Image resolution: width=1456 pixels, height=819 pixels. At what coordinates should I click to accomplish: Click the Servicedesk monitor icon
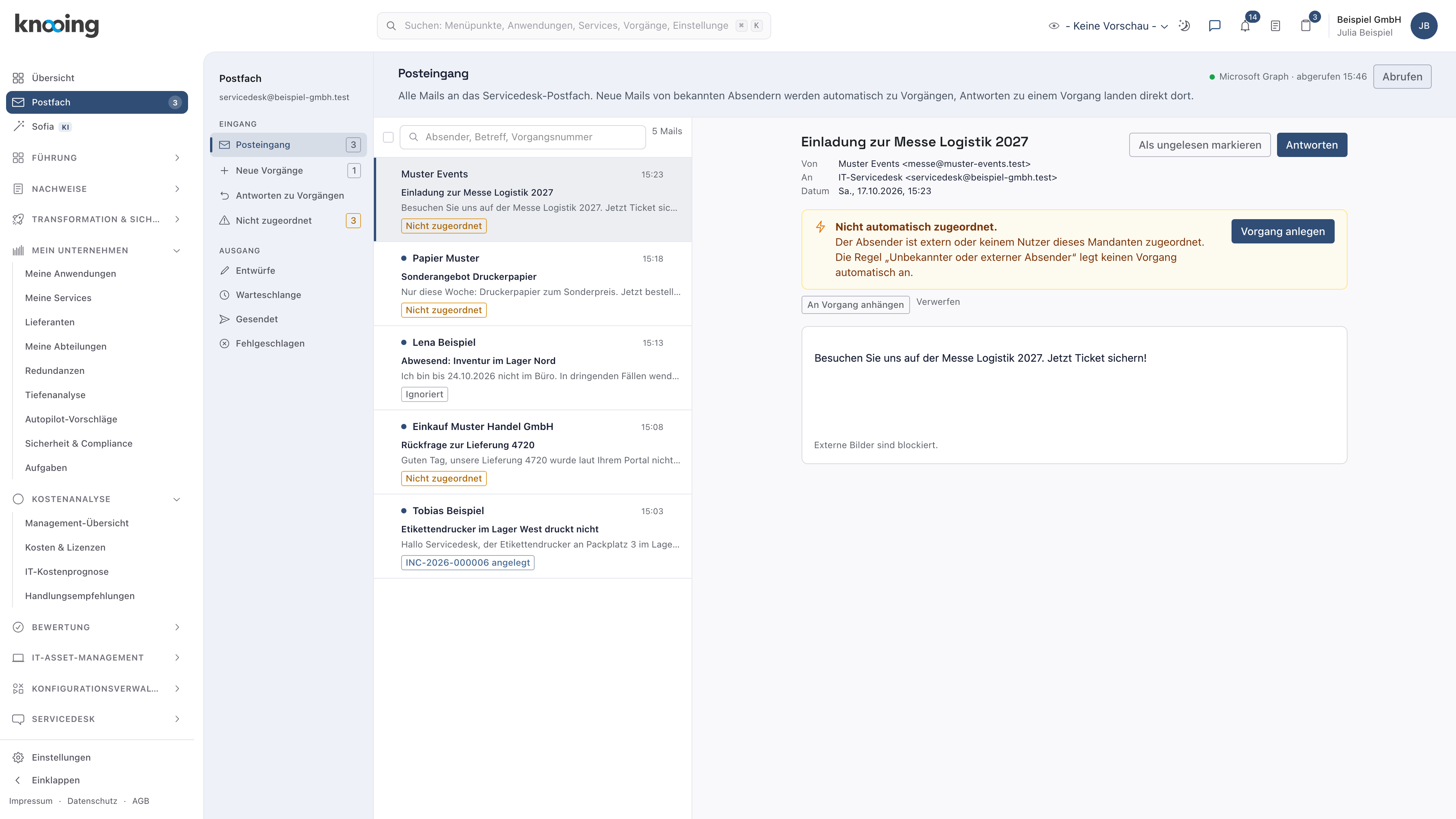(18, 719)
